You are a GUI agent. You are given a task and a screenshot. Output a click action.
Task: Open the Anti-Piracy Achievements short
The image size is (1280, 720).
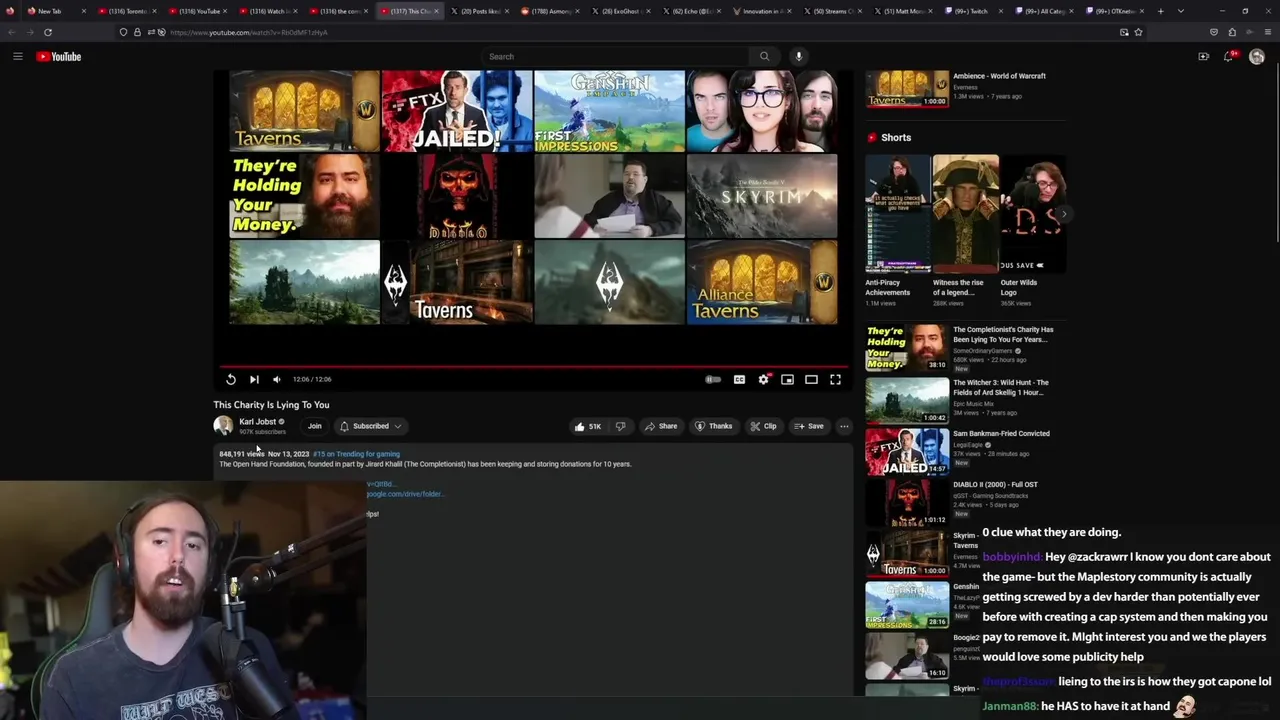pos(897,230)
